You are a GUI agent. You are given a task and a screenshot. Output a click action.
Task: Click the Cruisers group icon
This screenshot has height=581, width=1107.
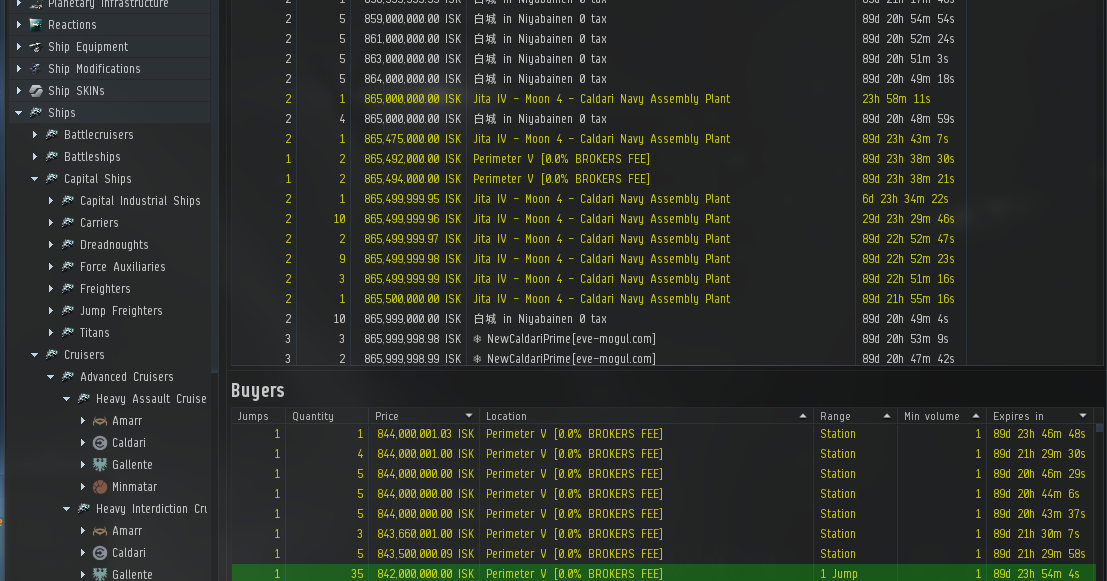(x=52, y=354)
